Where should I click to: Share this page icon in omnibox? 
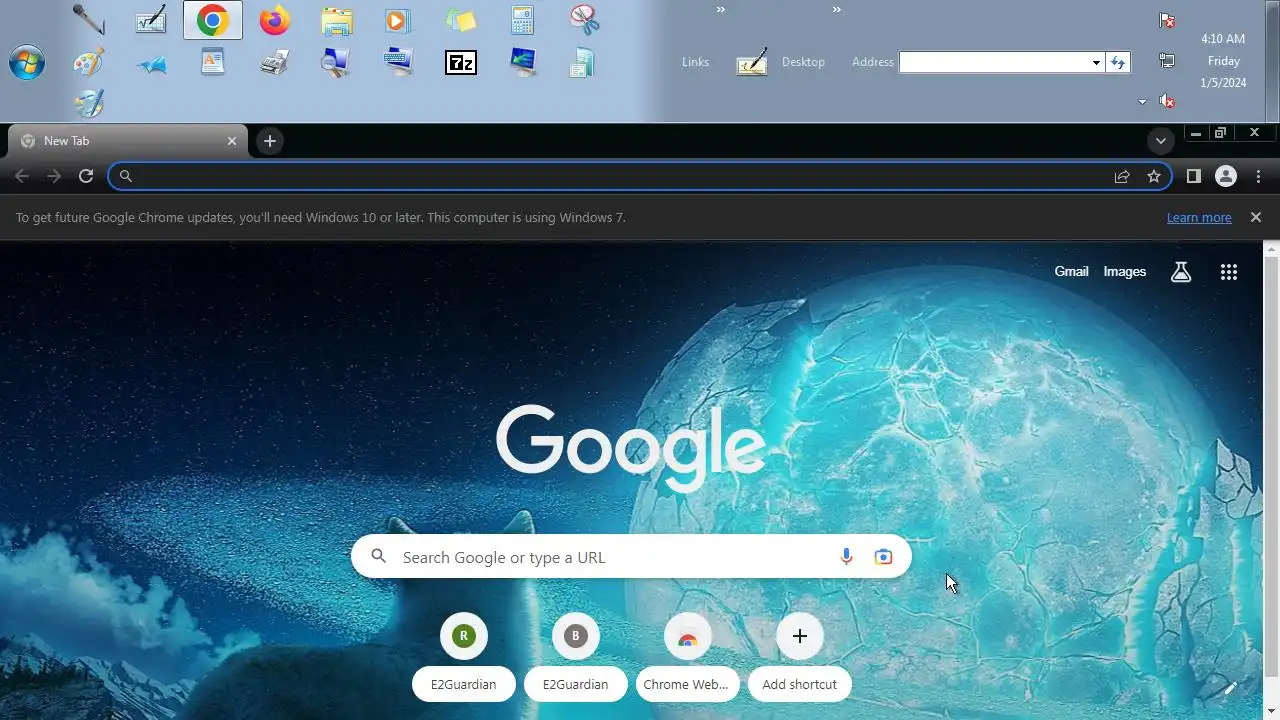click(1122, 176)
